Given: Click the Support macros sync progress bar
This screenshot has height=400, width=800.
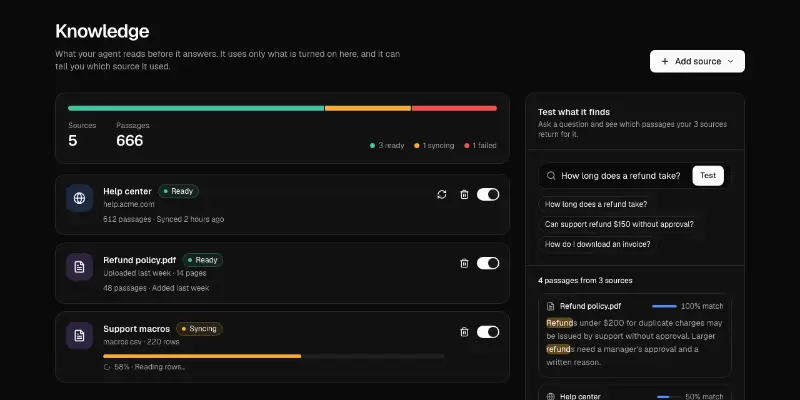Looking at the screenshot, I should point(273,356).
